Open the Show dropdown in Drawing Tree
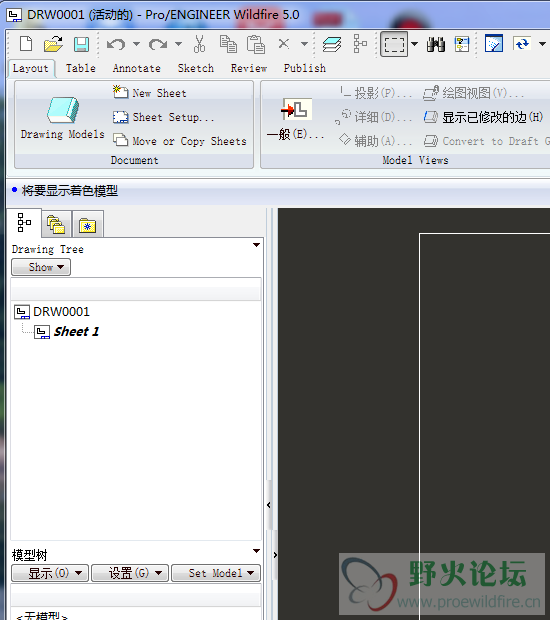 pos(41,267)
